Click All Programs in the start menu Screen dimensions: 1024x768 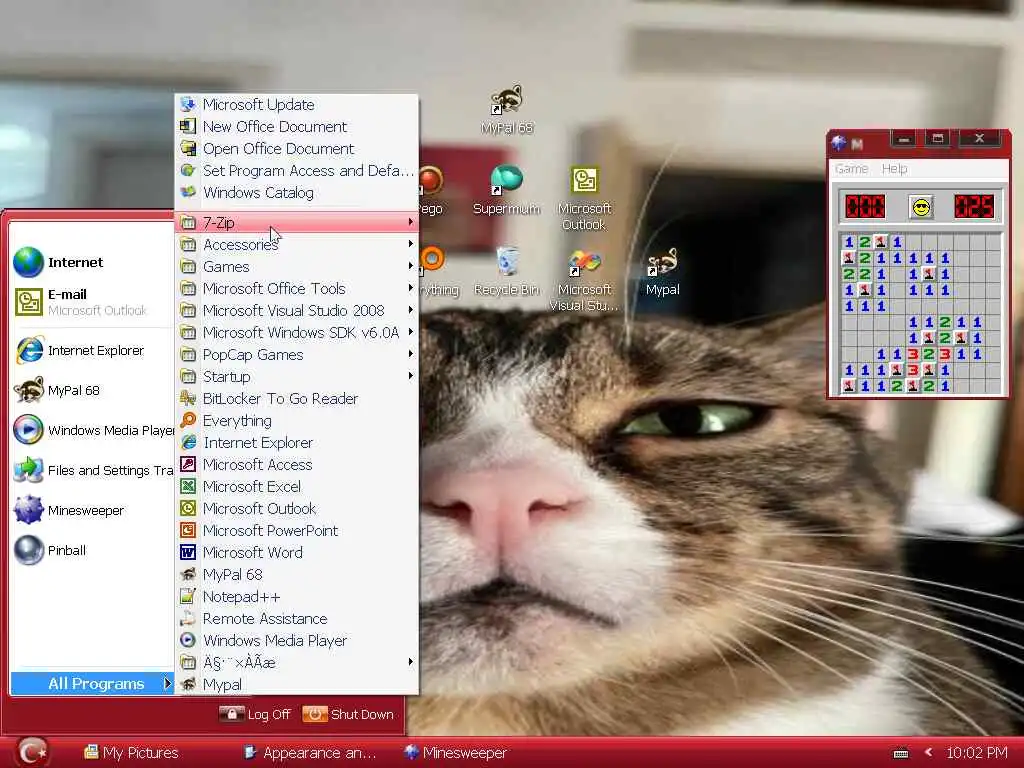point(92,684)
